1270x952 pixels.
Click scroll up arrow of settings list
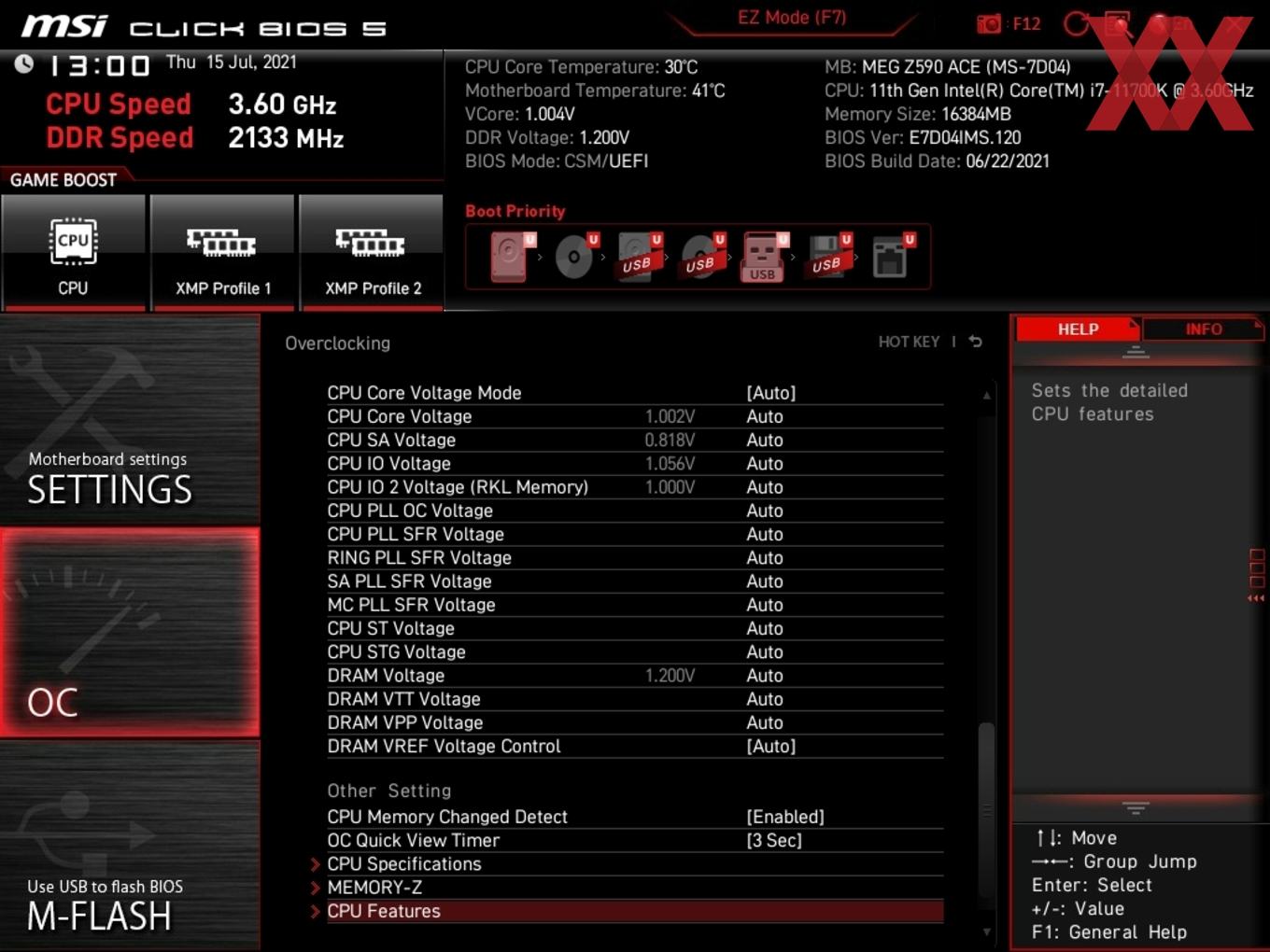point(986,396)
